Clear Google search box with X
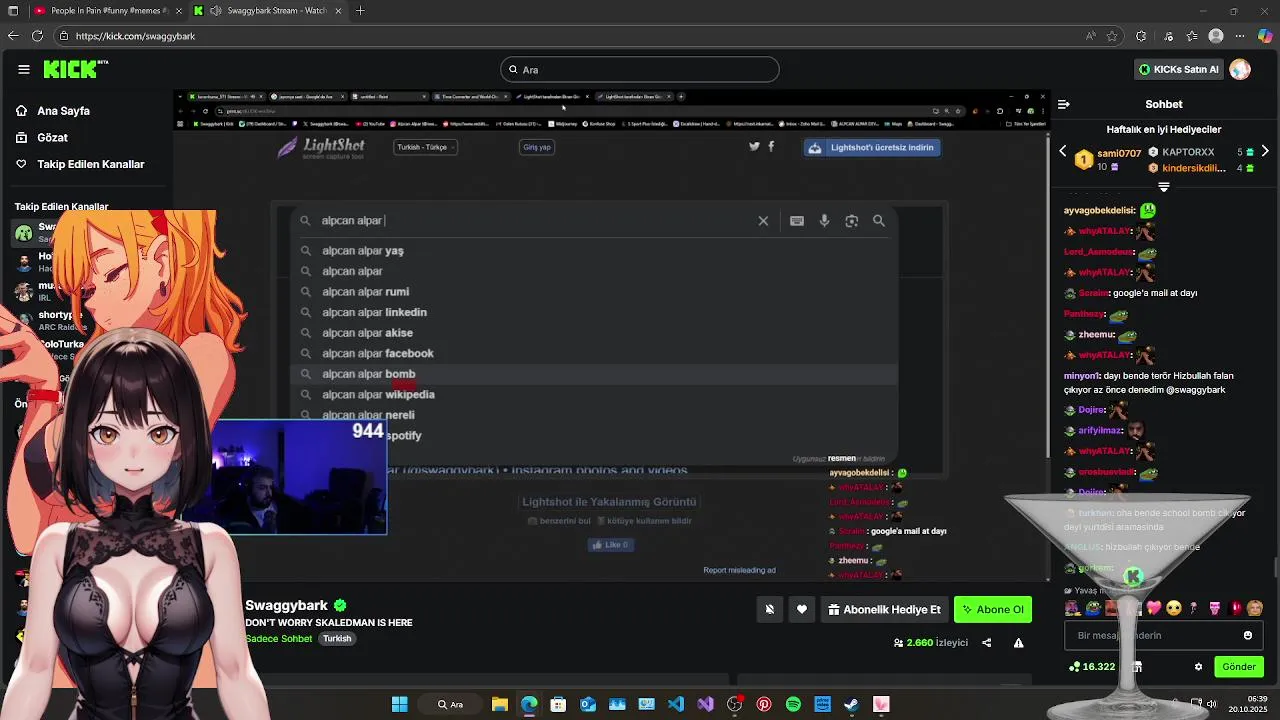The height and width of the screenshot is (720, 1280). click(x=763, y=221)
